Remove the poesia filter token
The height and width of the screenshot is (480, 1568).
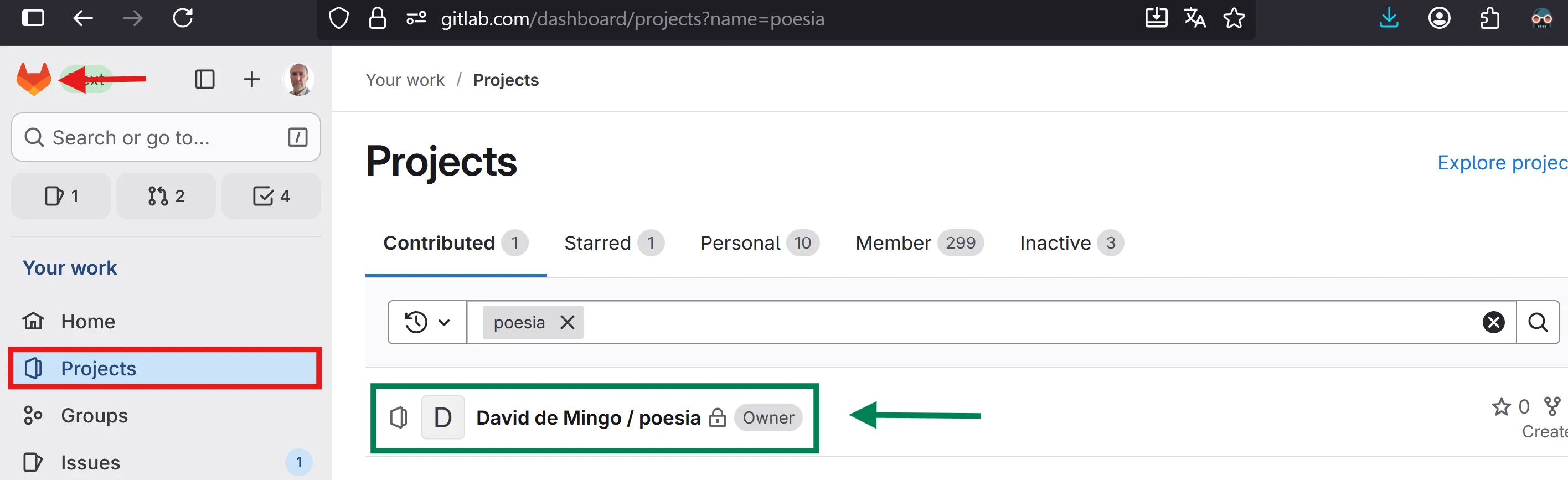tap(568, 322)
